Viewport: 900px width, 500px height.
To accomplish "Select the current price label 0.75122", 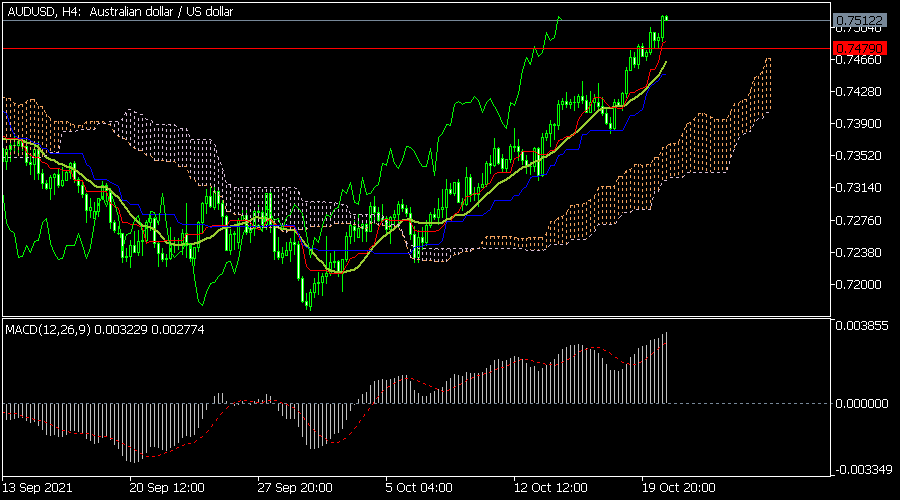I will coord(859,21).
